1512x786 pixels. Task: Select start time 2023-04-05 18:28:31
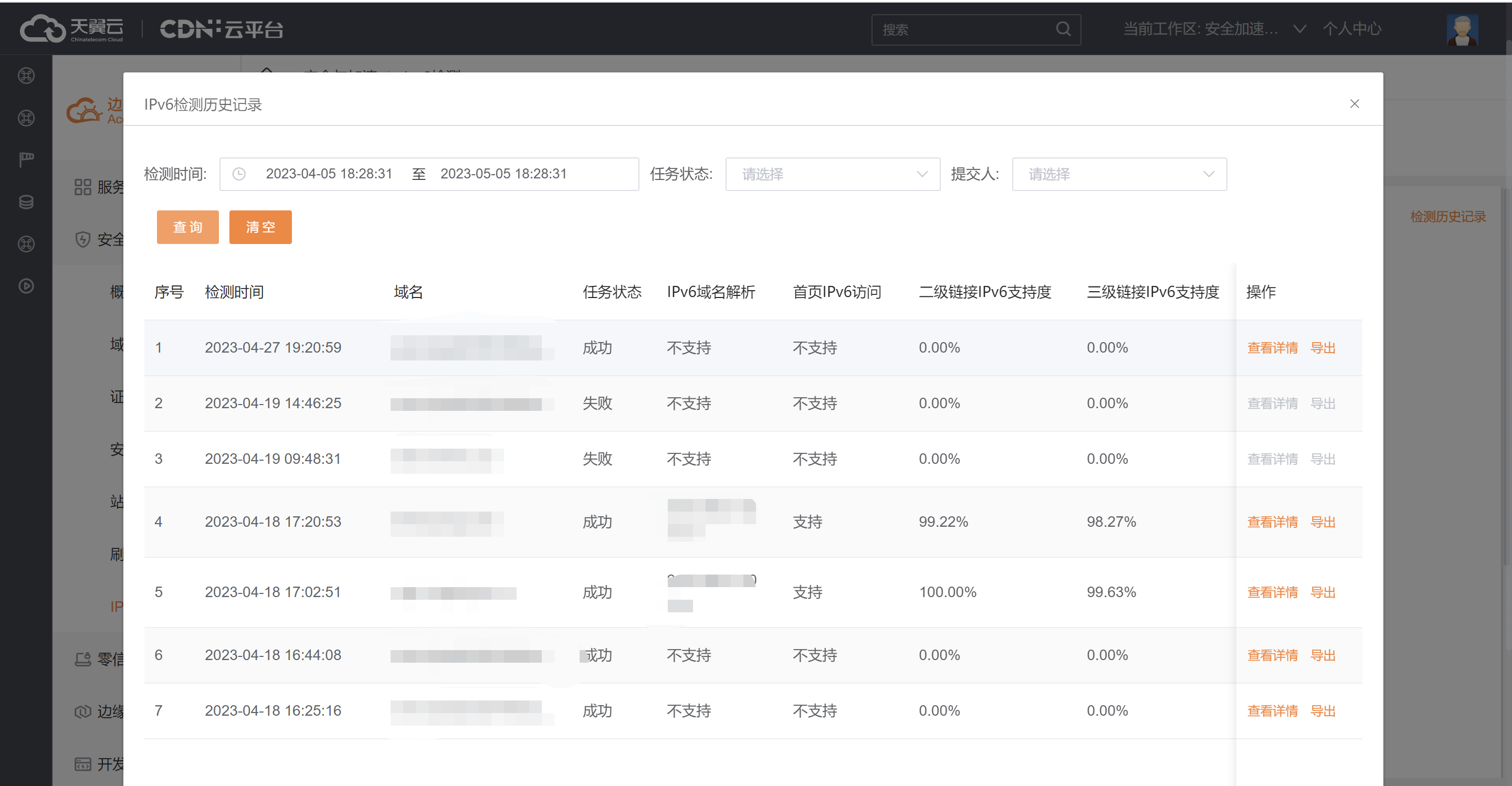[x=329, y=174]
